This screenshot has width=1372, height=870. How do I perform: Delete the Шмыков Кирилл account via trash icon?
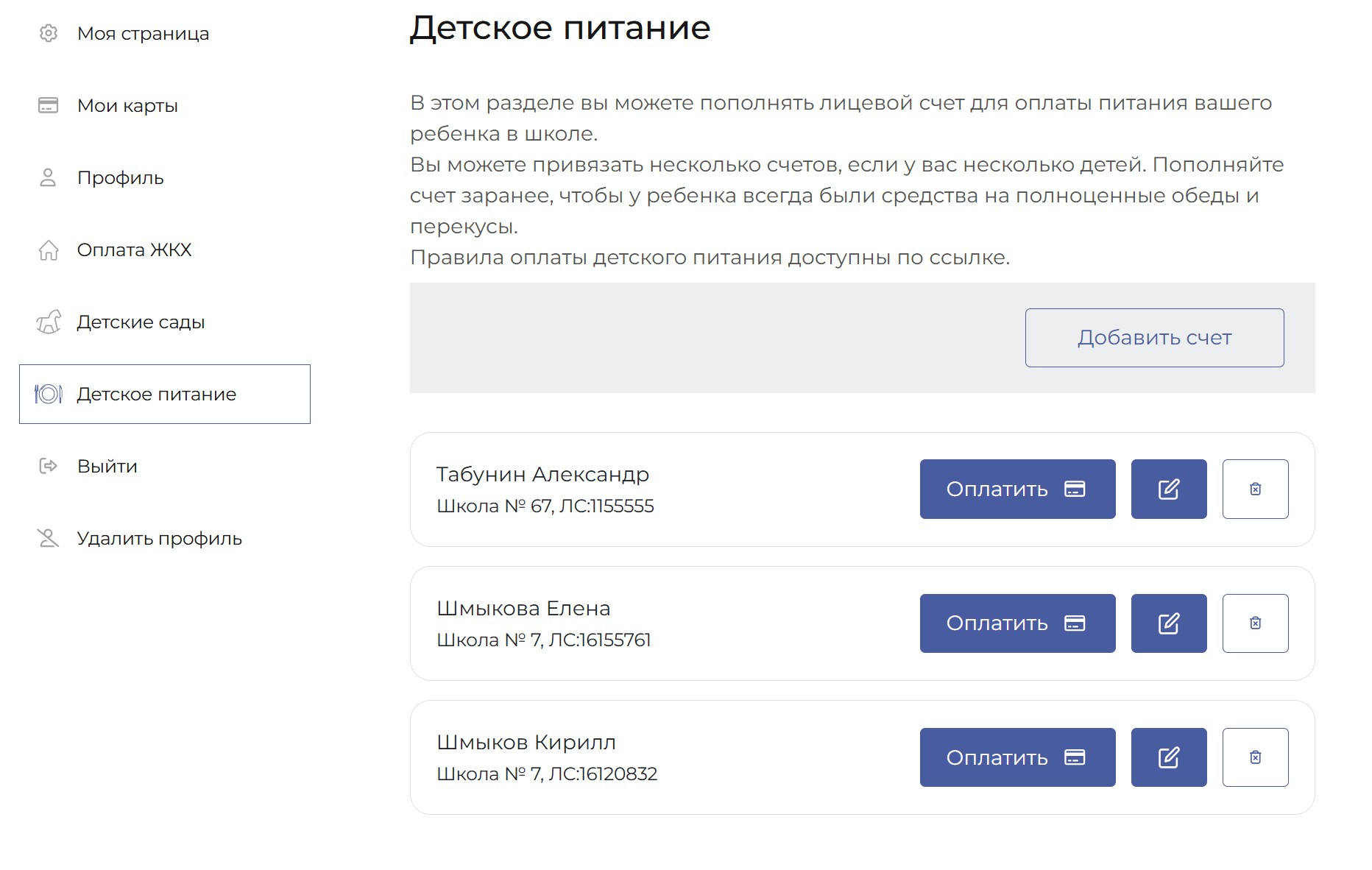[x=1255, y=757]
